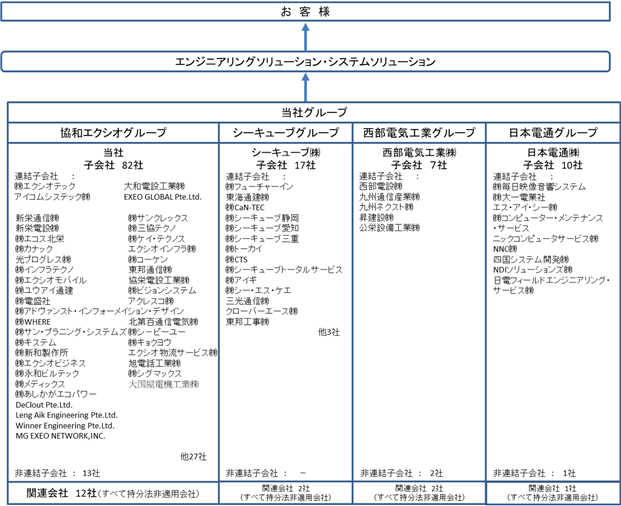Select ㈱CaN-TEC entry

point(245,207)
